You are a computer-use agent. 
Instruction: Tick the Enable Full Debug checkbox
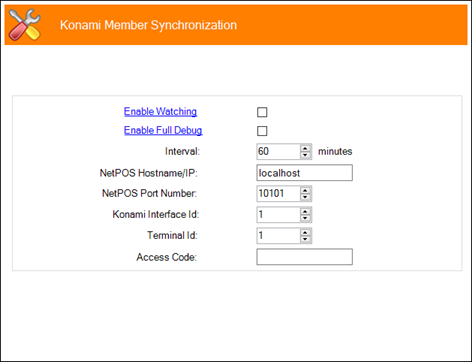262,131
